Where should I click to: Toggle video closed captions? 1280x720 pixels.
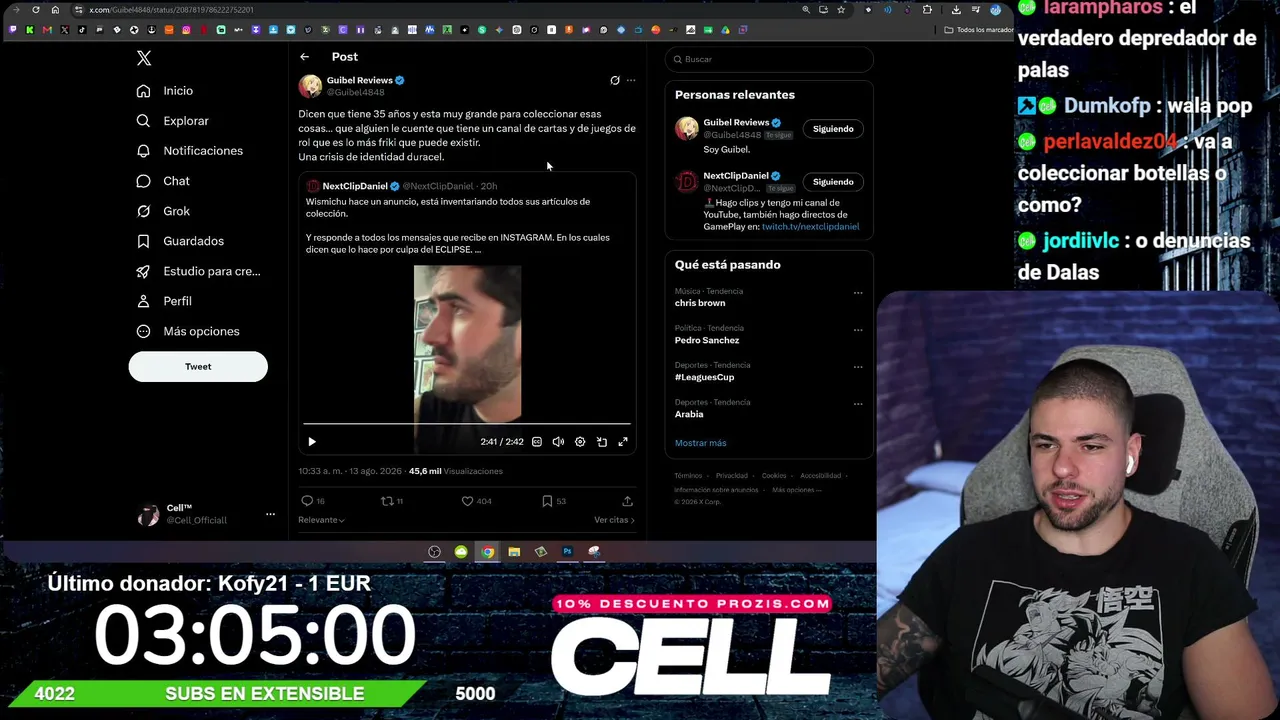[537, 442]
